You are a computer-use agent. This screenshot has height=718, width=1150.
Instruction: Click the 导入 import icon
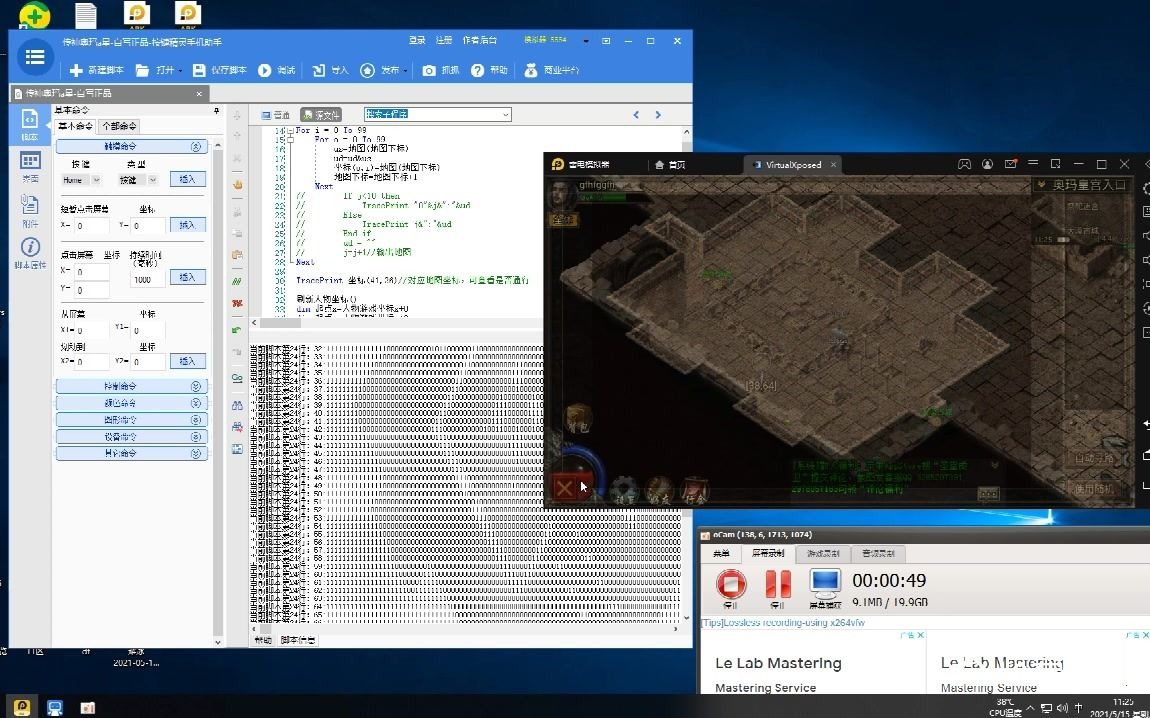point(318,70)
